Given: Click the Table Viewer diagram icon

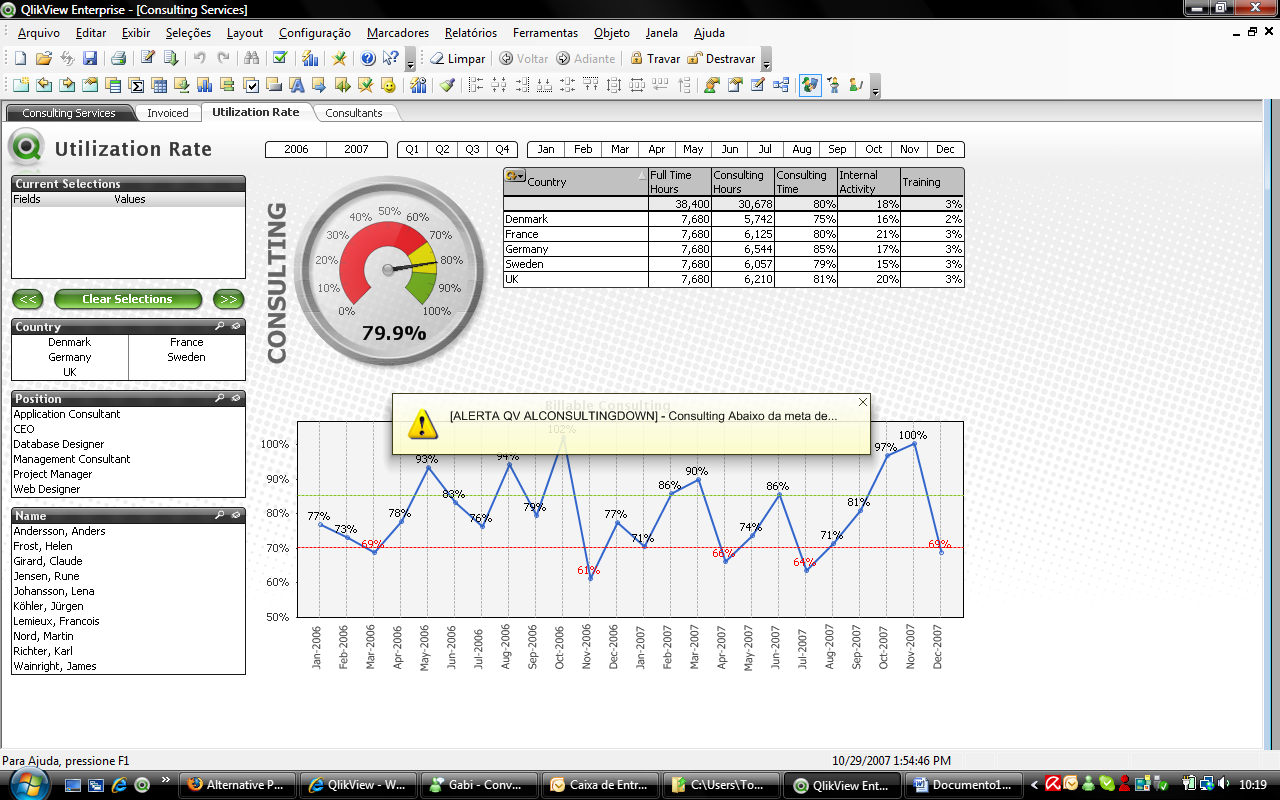Looking at the screenshot, I should (x=781, y=86).
